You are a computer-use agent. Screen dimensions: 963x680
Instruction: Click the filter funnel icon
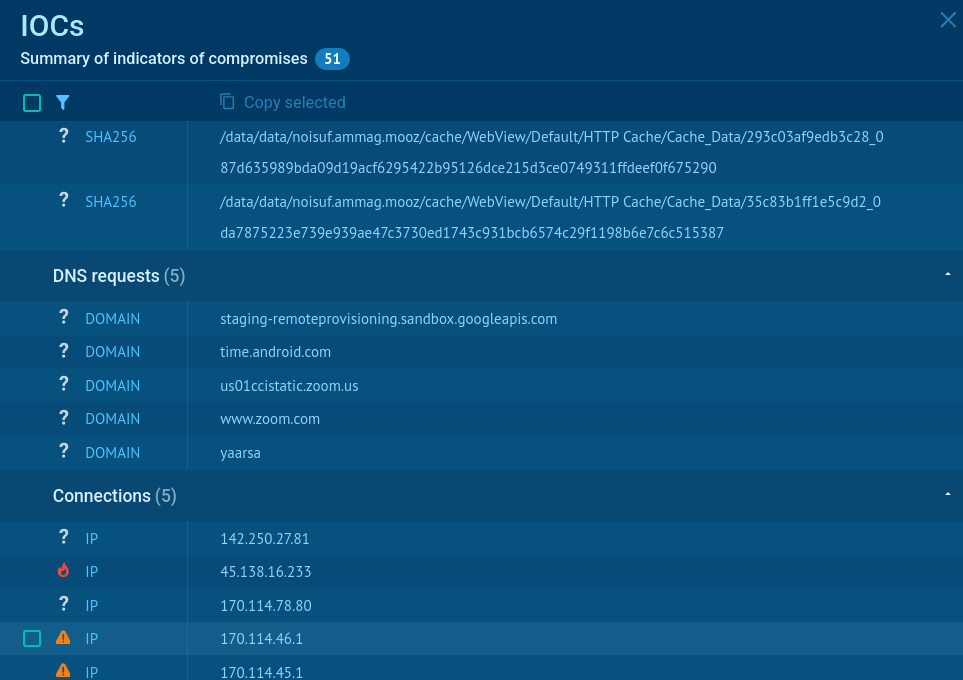click(x=63, y=102)
